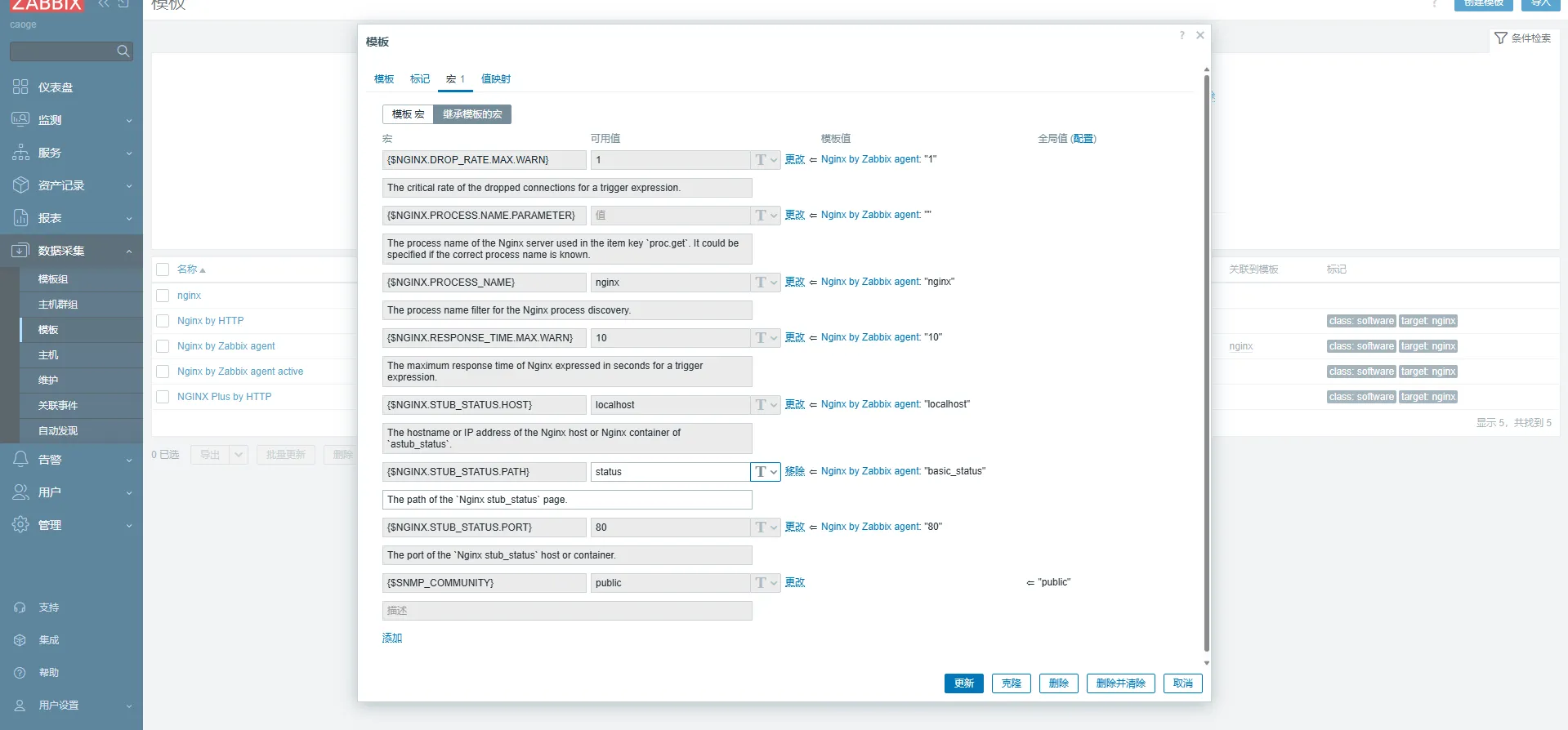Open type dropdown for RESPONSE_TIME.MAX.WARN macro
Viewport: 1568px width, 730px height.
pos(766,338)
